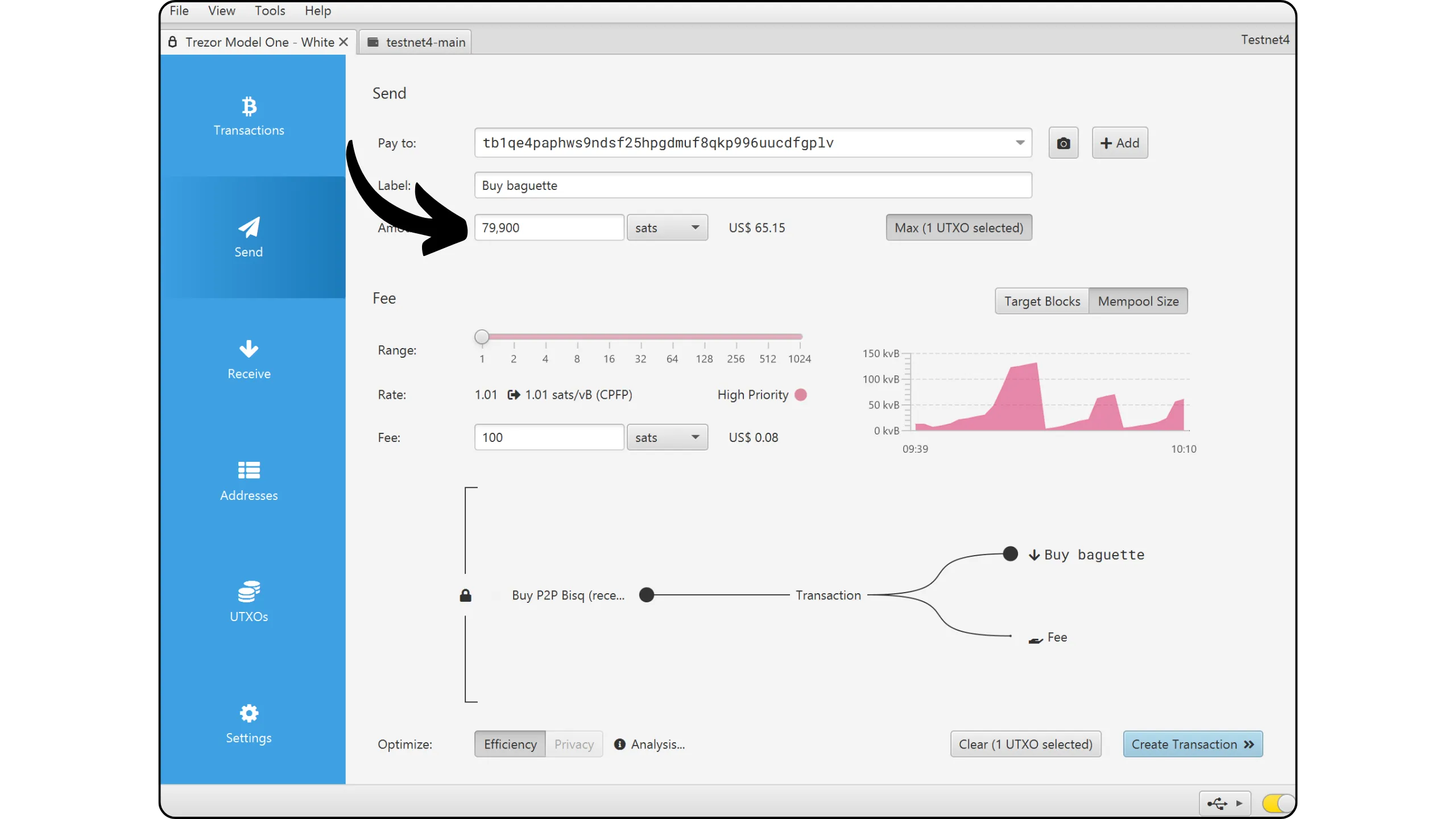Click the camera scan QR icon
The width and height of the screenshot is (1456, 819).
[1063, 143]
